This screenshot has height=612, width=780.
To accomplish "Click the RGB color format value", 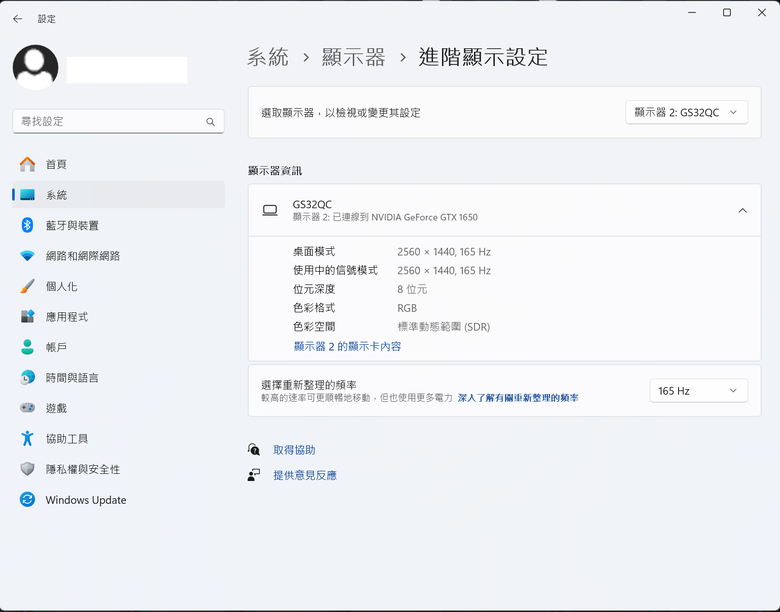I will click(x=407, y=308).
